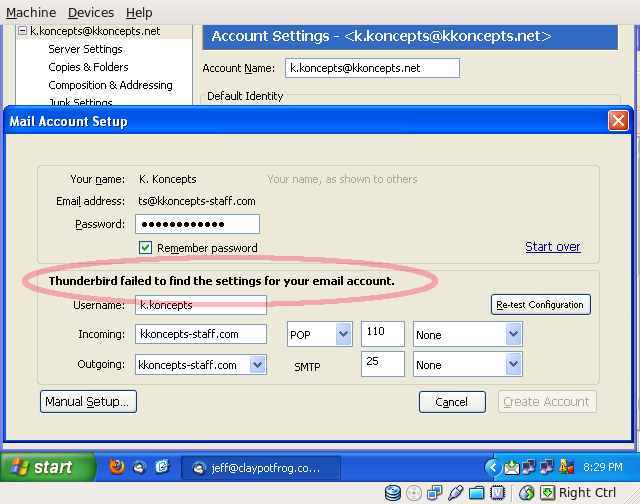The image size is (640, 504).
Task: Click the Manual Setup... button
Action: 88,402
